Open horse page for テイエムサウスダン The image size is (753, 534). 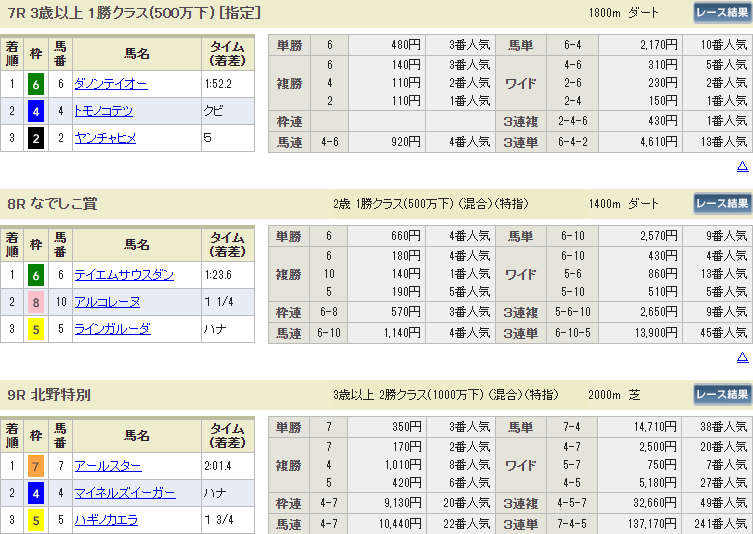124,275
